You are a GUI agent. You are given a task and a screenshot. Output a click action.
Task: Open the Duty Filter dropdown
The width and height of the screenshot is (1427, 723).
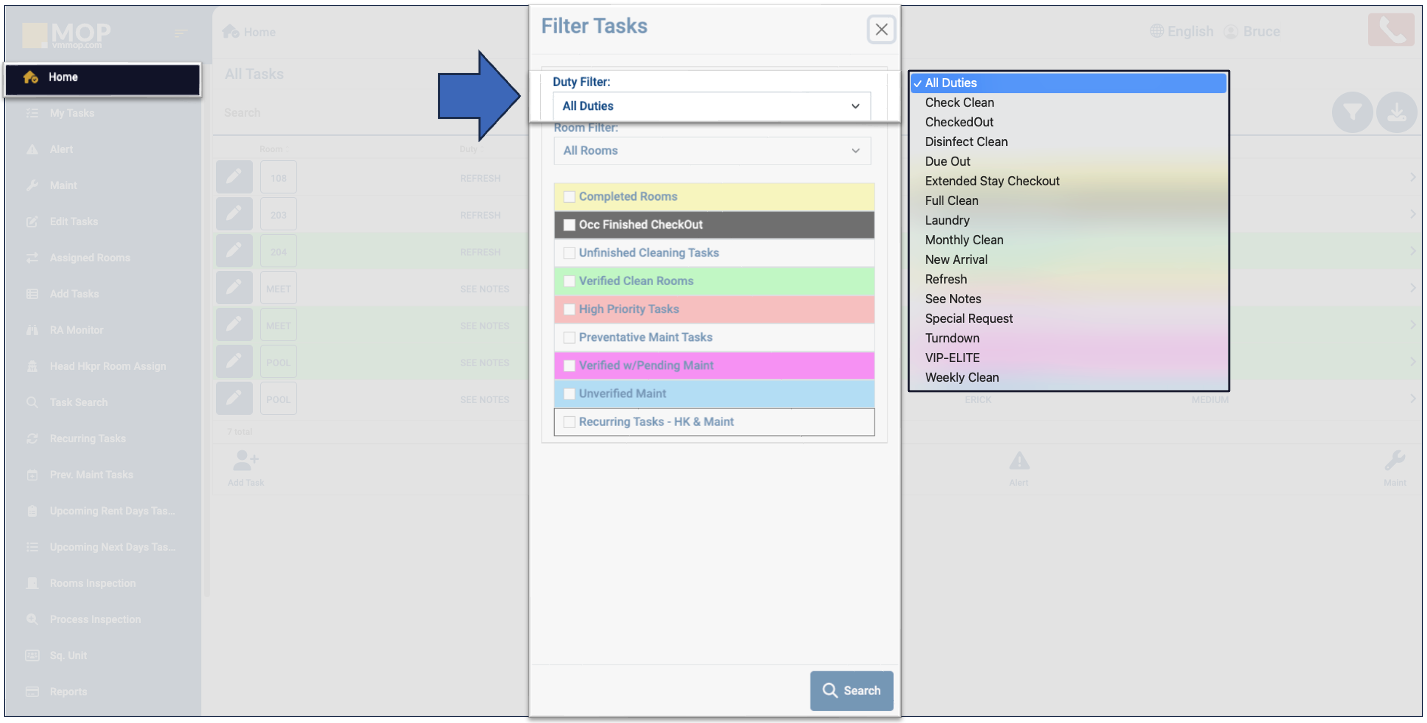[x=711, y=106]
